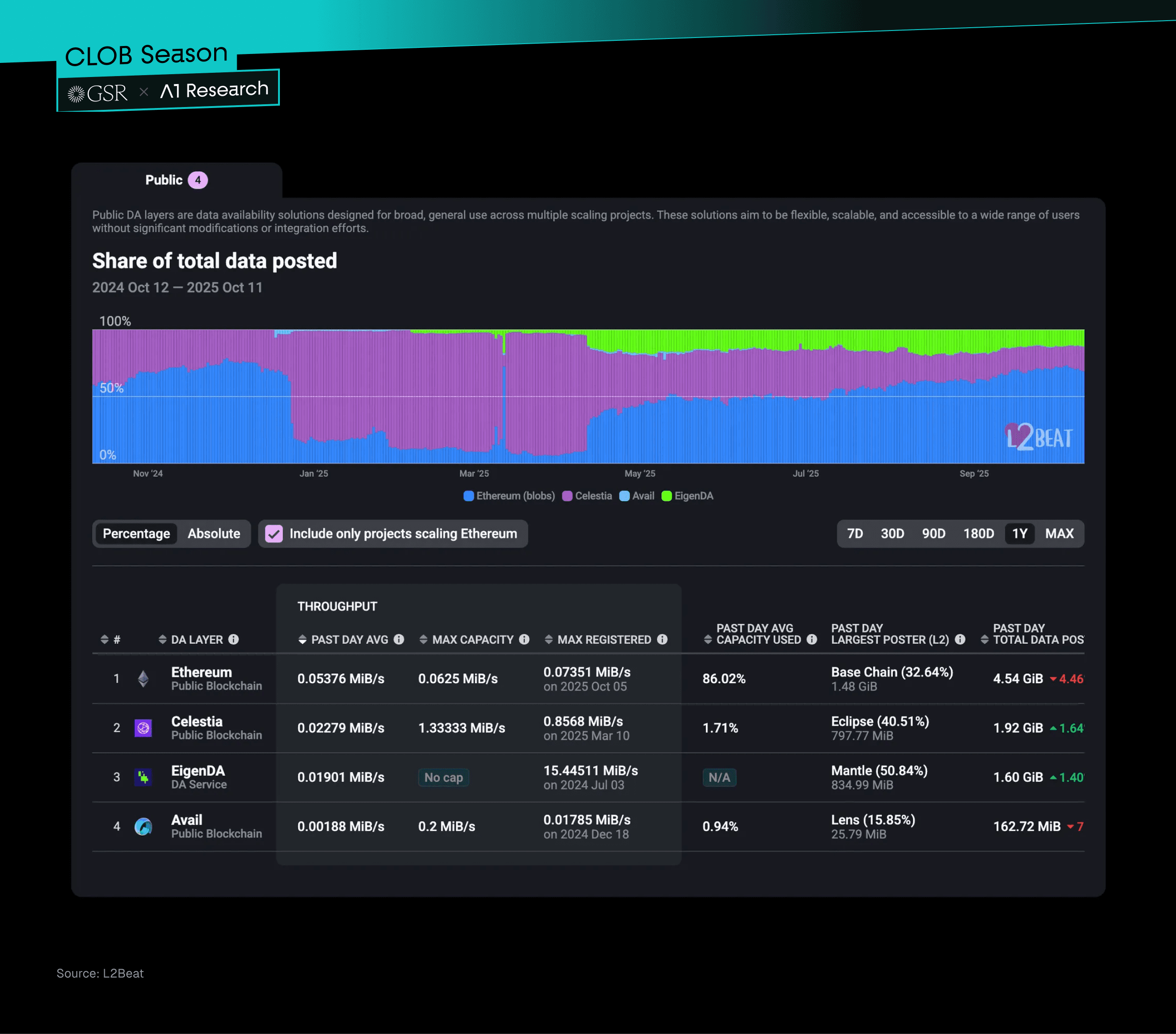Select the 1Y time range

1020,534
